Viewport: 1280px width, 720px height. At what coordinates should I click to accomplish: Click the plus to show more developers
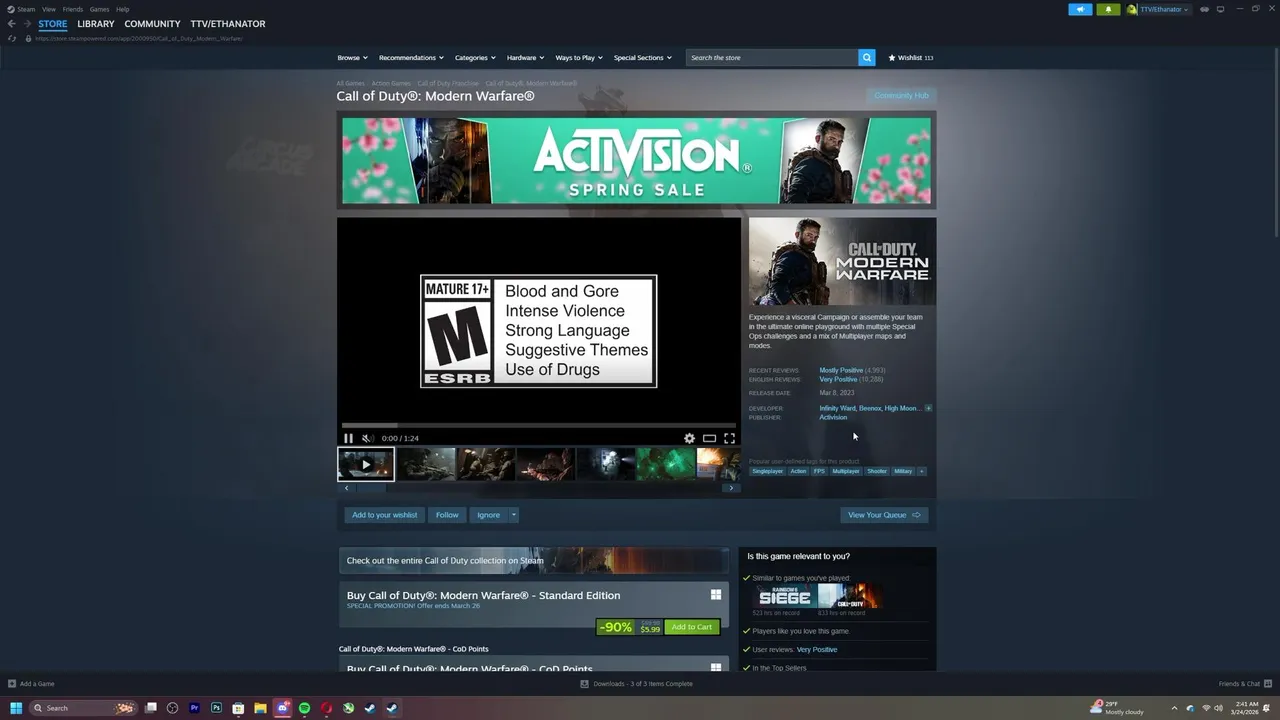click(928, 408)
